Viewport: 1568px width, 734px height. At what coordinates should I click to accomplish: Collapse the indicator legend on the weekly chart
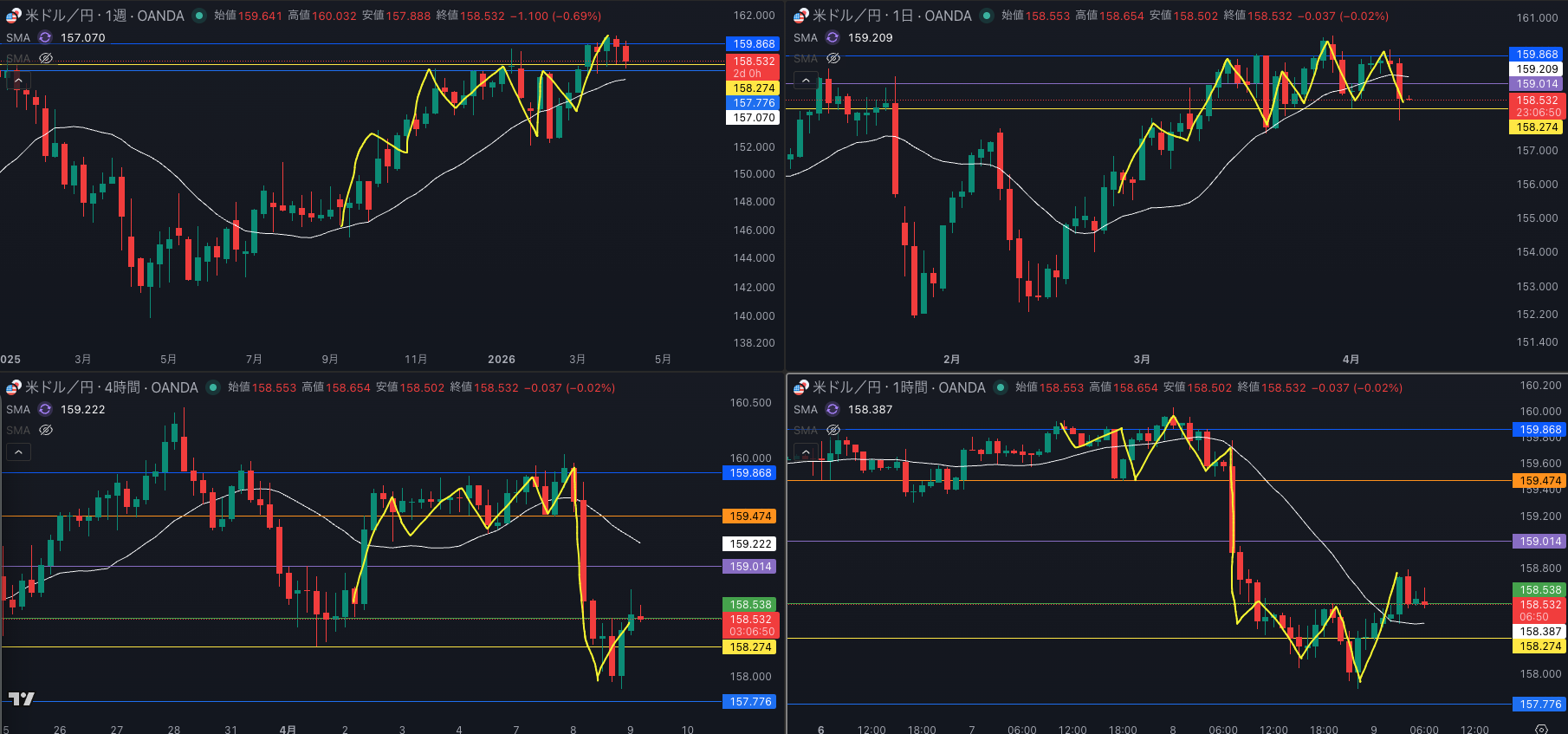[18, 80]
